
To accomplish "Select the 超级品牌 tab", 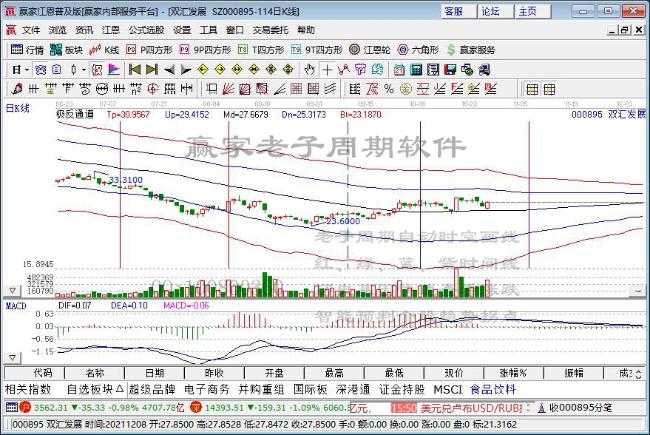I will (x=152, y=389).
